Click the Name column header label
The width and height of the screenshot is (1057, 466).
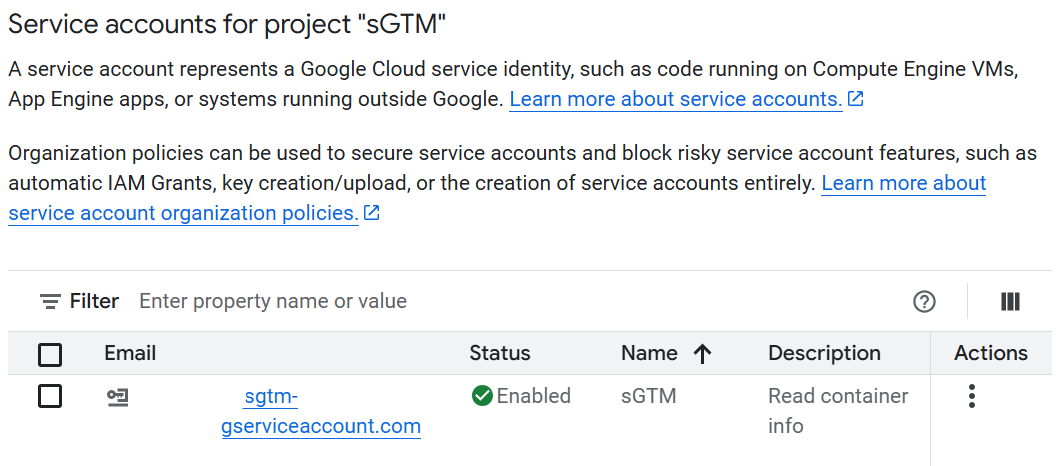click(649, 353)
